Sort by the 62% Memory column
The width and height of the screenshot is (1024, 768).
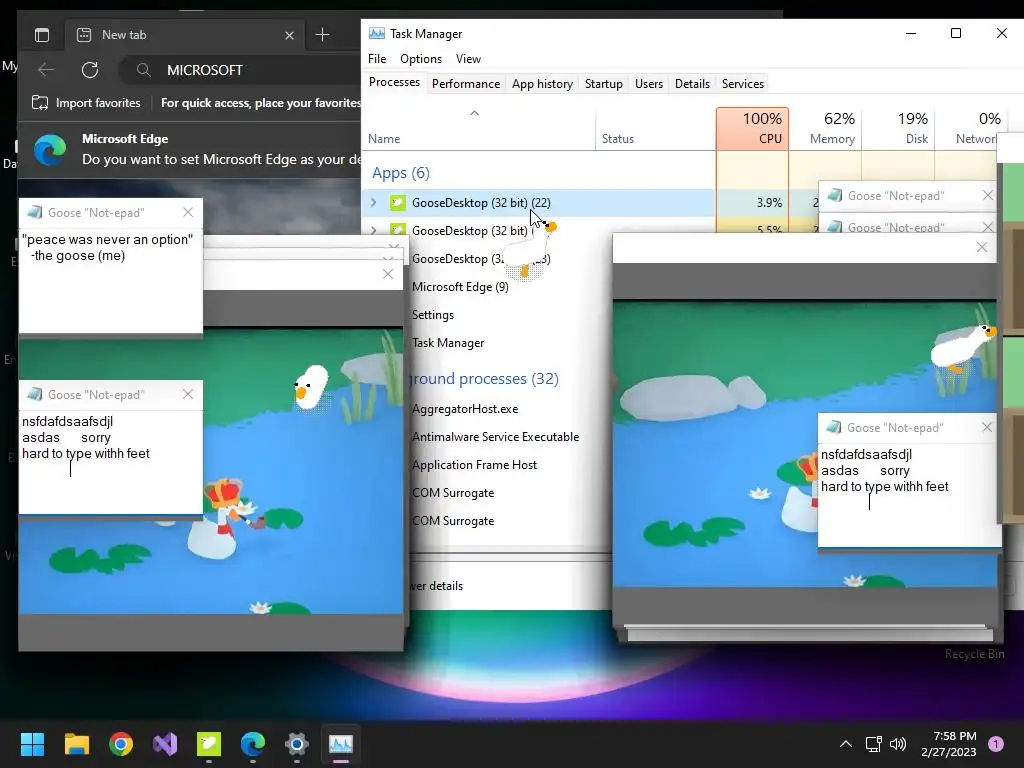(825, 129)
